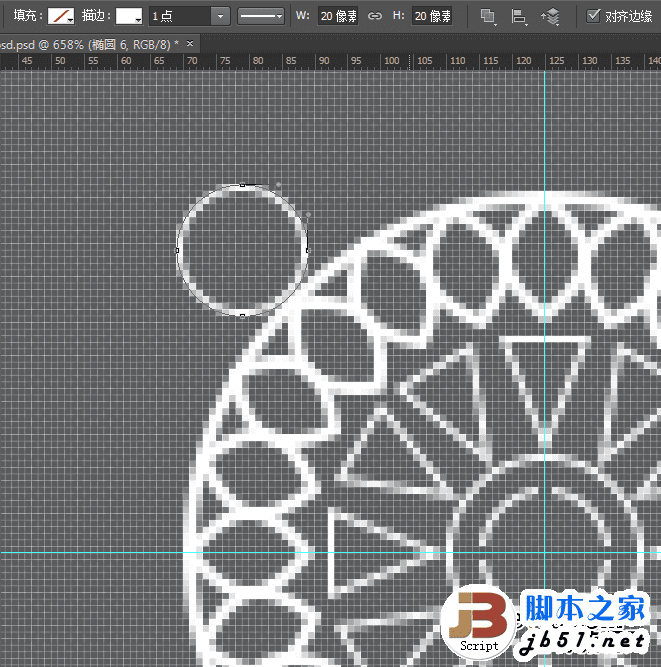The image size is (661, 667).
Task: Open the path operations icon
Action: (x=488, y=17)
